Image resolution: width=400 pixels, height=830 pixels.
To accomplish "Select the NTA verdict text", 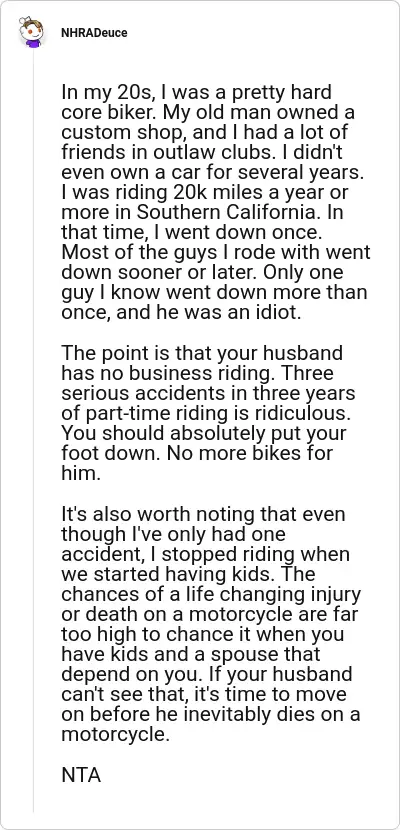I will point(81,775).
